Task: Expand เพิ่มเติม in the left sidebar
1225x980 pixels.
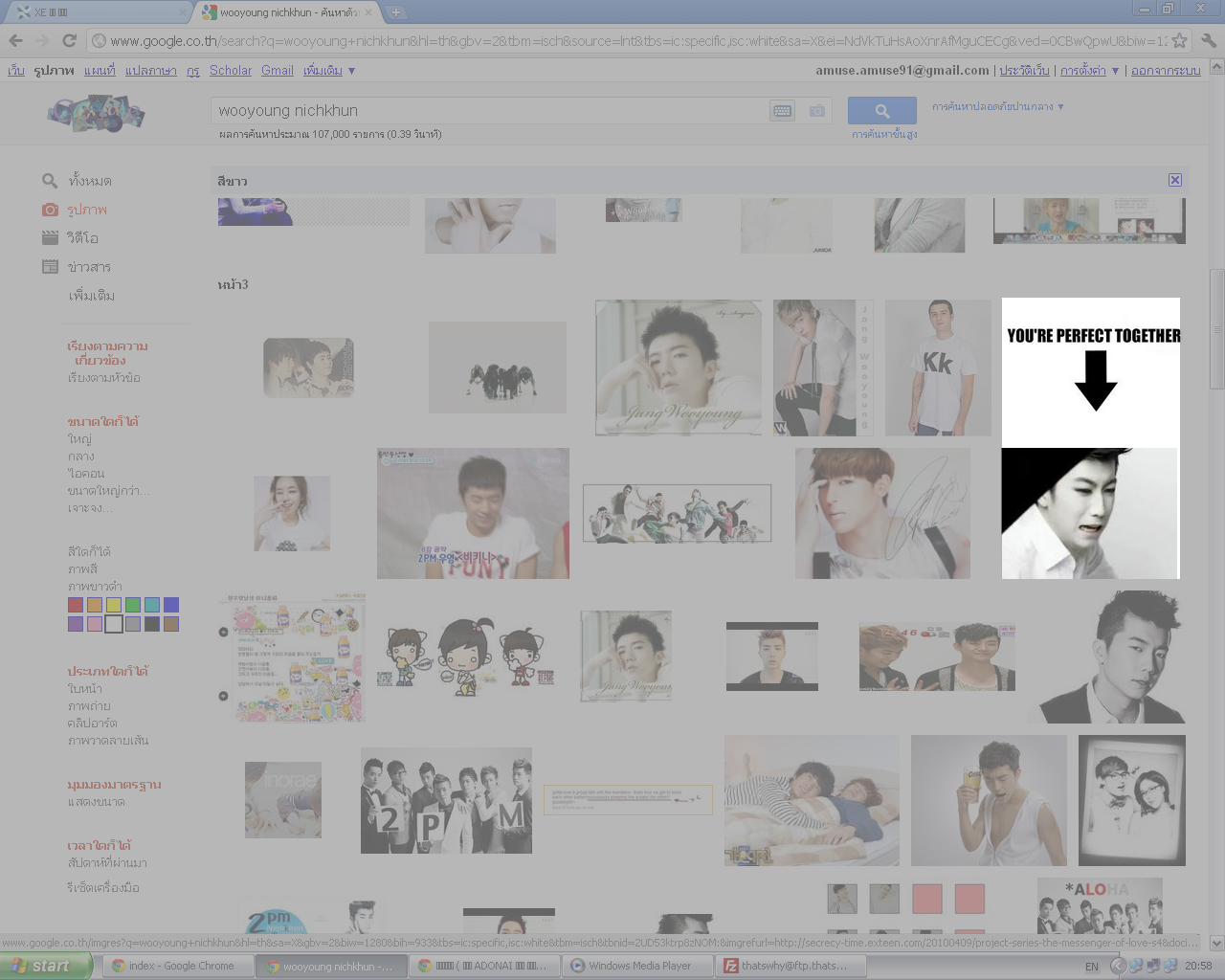Action: 91,296
